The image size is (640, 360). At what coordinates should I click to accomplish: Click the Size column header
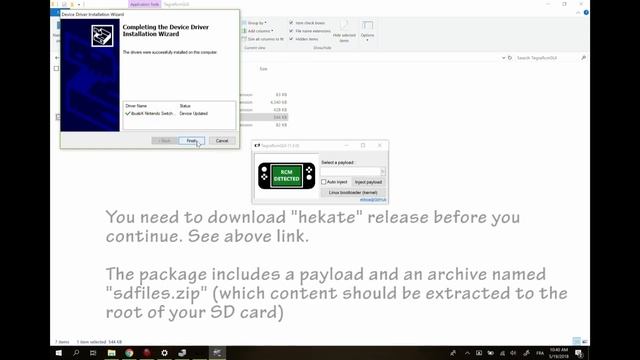tap(264, 69)
